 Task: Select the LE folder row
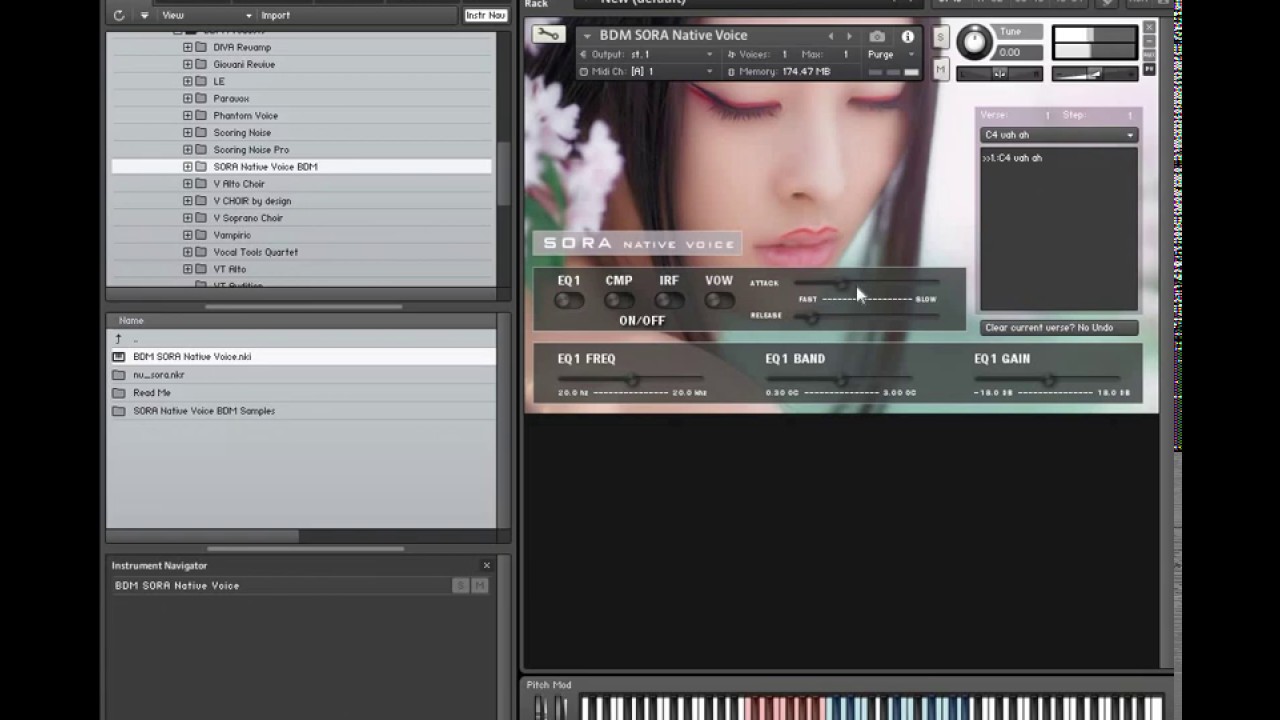pyautogui.click(x=302, y=81)
